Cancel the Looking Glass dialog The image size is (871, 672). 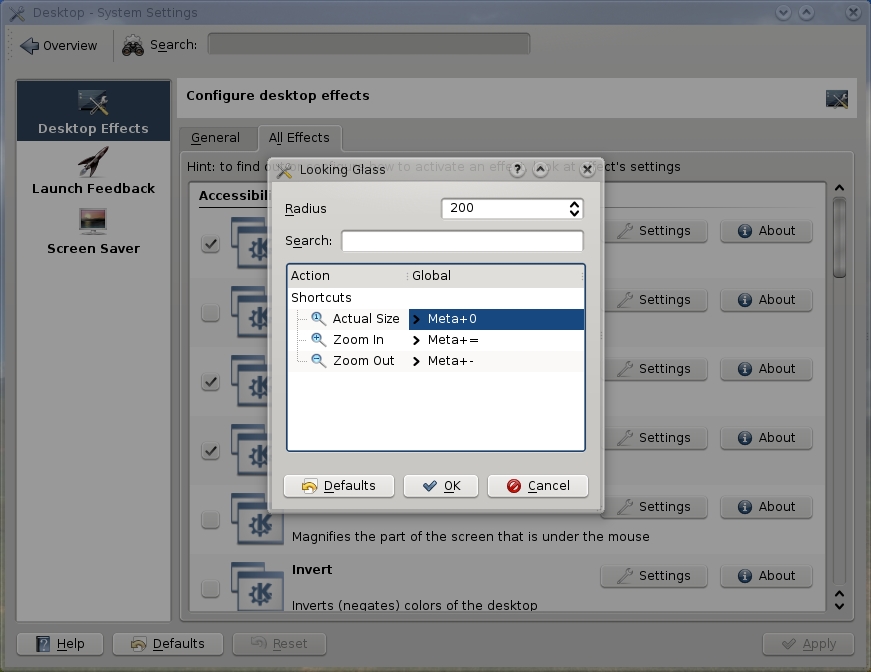click(x=538, y=486)
